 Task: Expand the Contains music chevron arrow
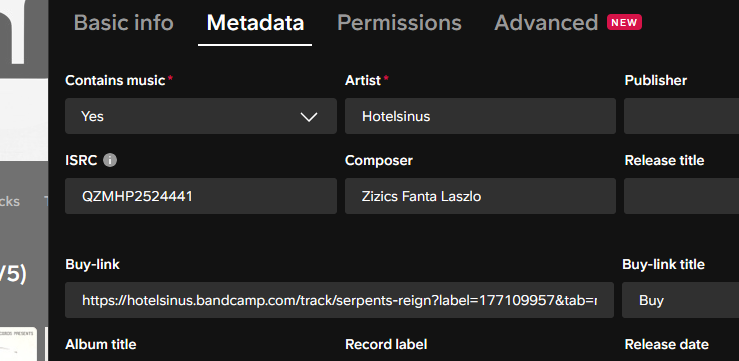point(309,117)
